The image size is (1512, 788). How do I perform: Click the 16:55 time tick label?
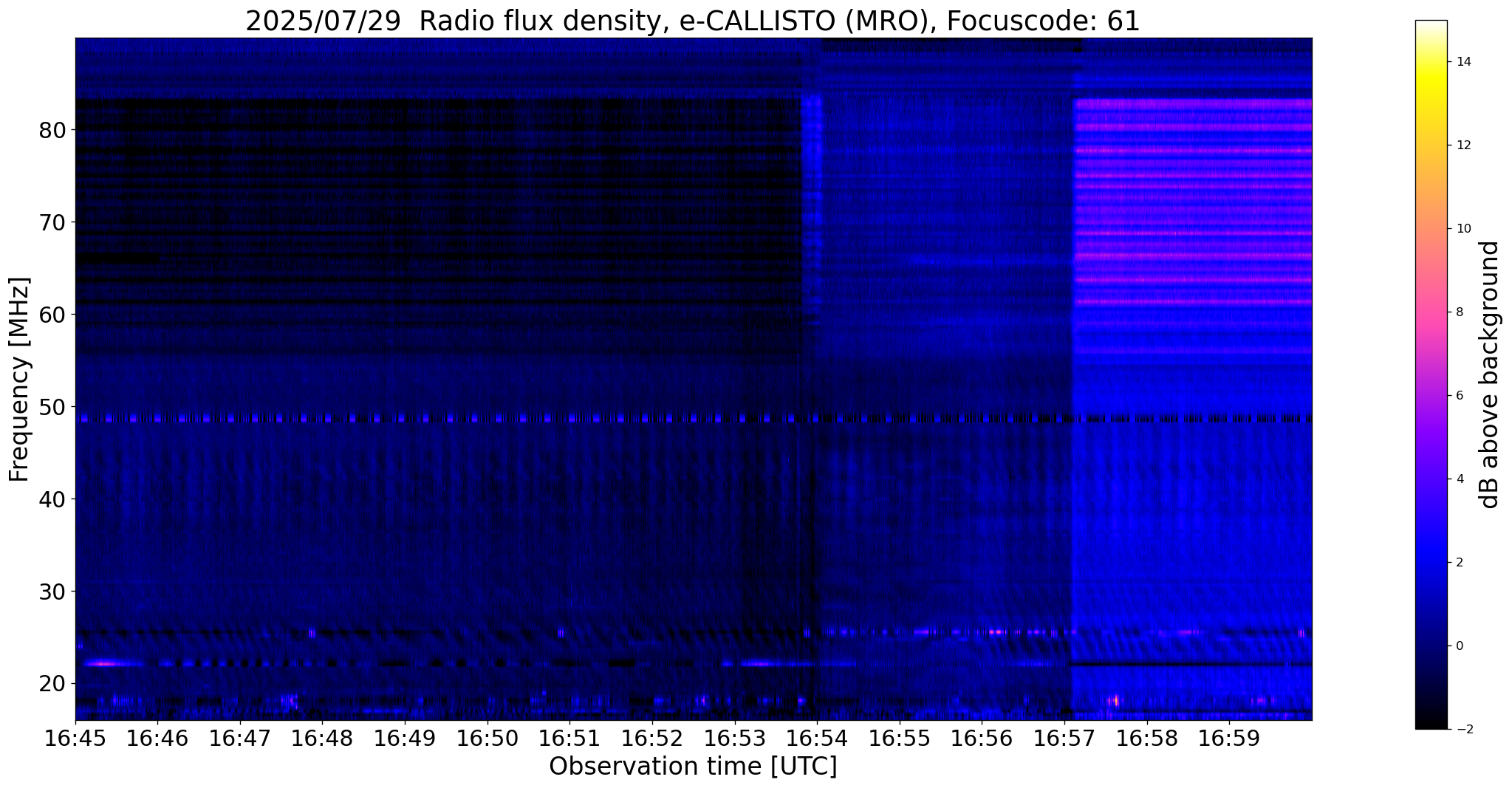click(x=900, y=738)
